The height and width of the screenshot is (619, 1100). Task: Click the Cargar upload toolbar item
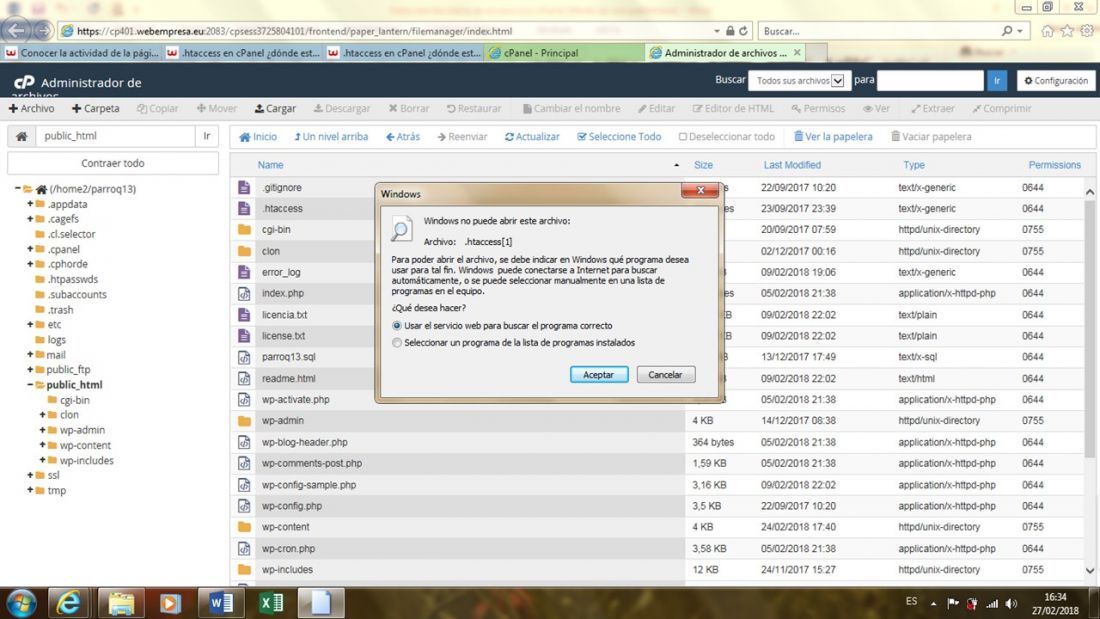[x=275, y=109]
